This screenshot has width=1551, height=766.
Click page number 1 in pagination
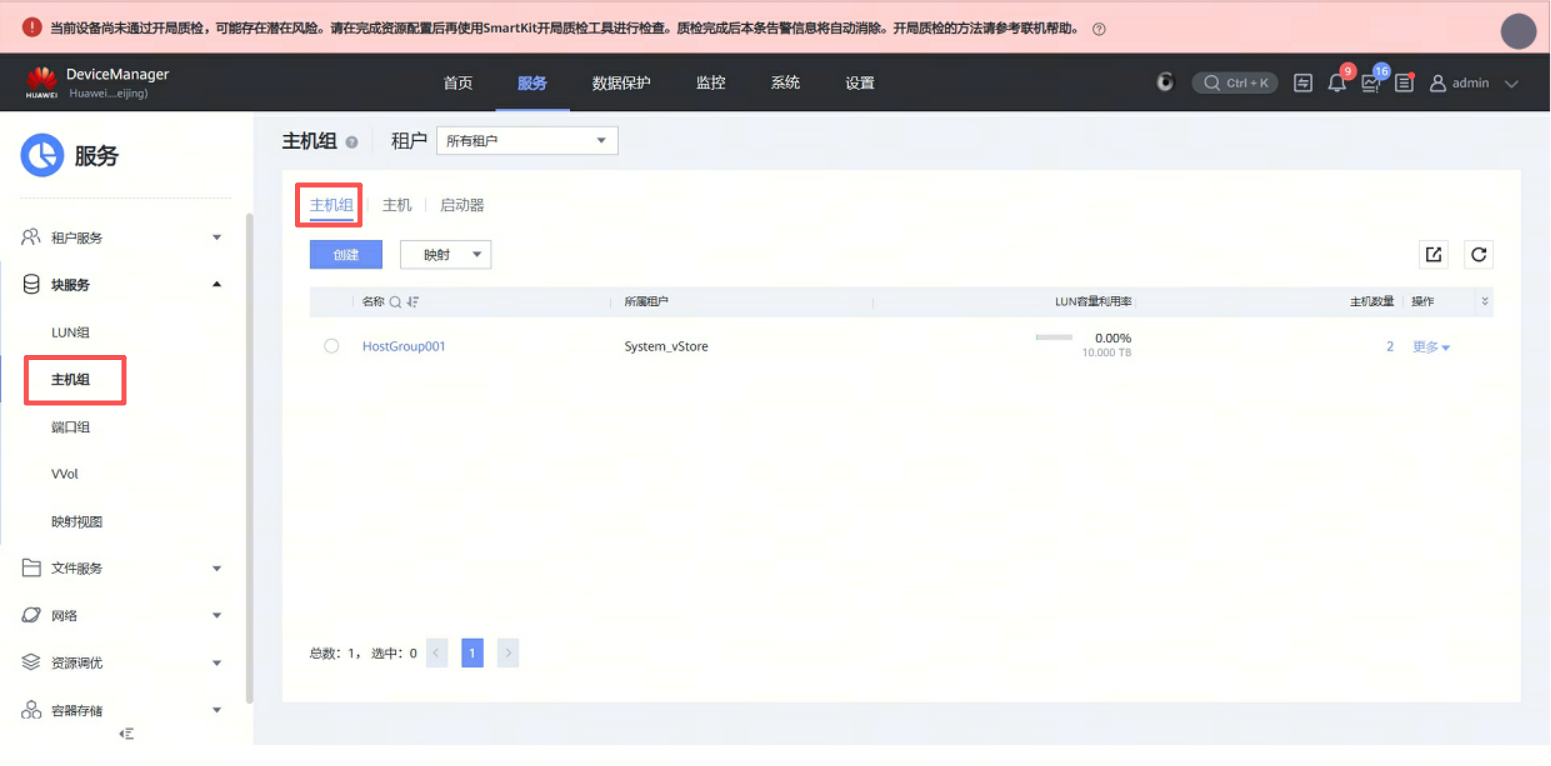(x=473, y=653)
